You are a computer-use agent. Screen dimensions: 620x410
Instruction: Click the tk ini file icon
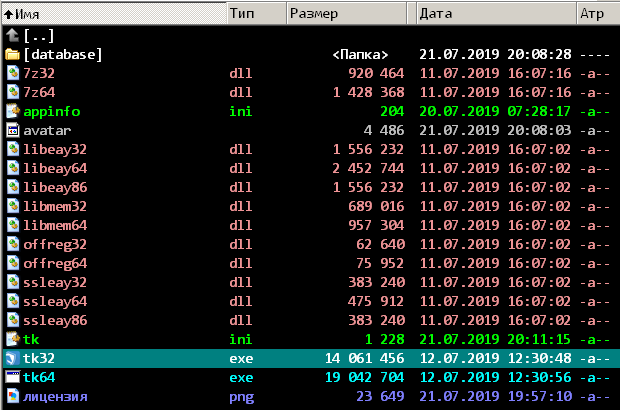tap(12, 340)
